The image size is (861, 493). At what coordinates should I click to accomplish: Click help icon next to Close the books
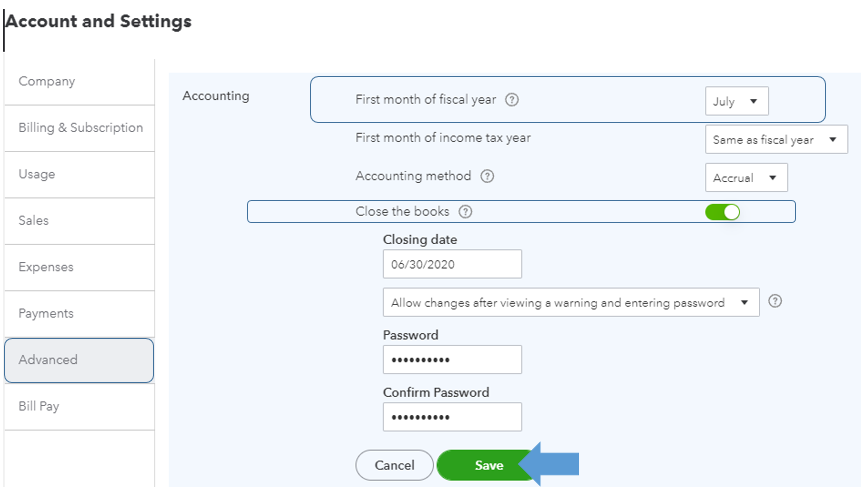click(x=465, y=212)
